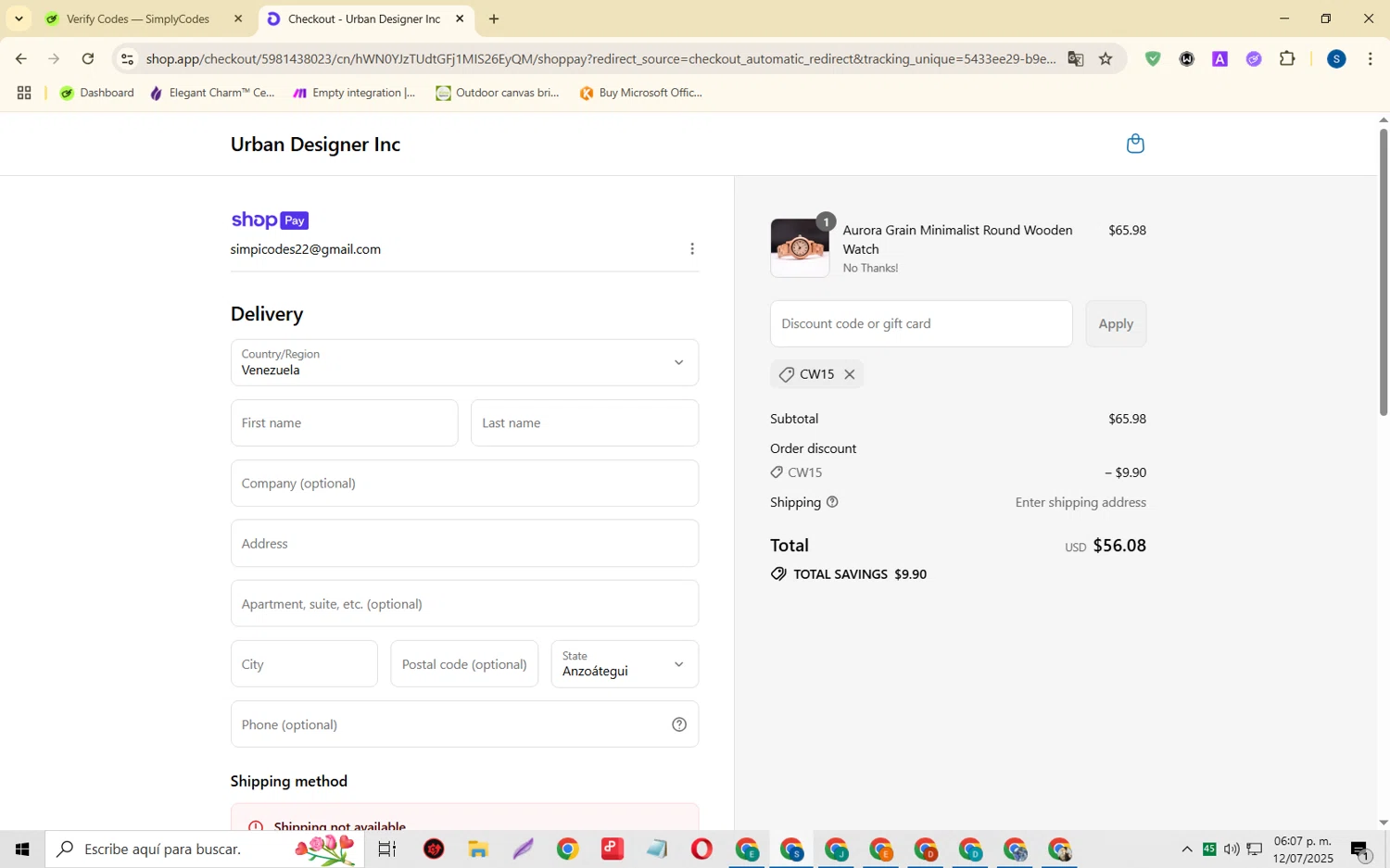Select the Checkout - Urban Designer Inc tab
The height and width of the screenshot is (868, 1390).
coord(365,19)
